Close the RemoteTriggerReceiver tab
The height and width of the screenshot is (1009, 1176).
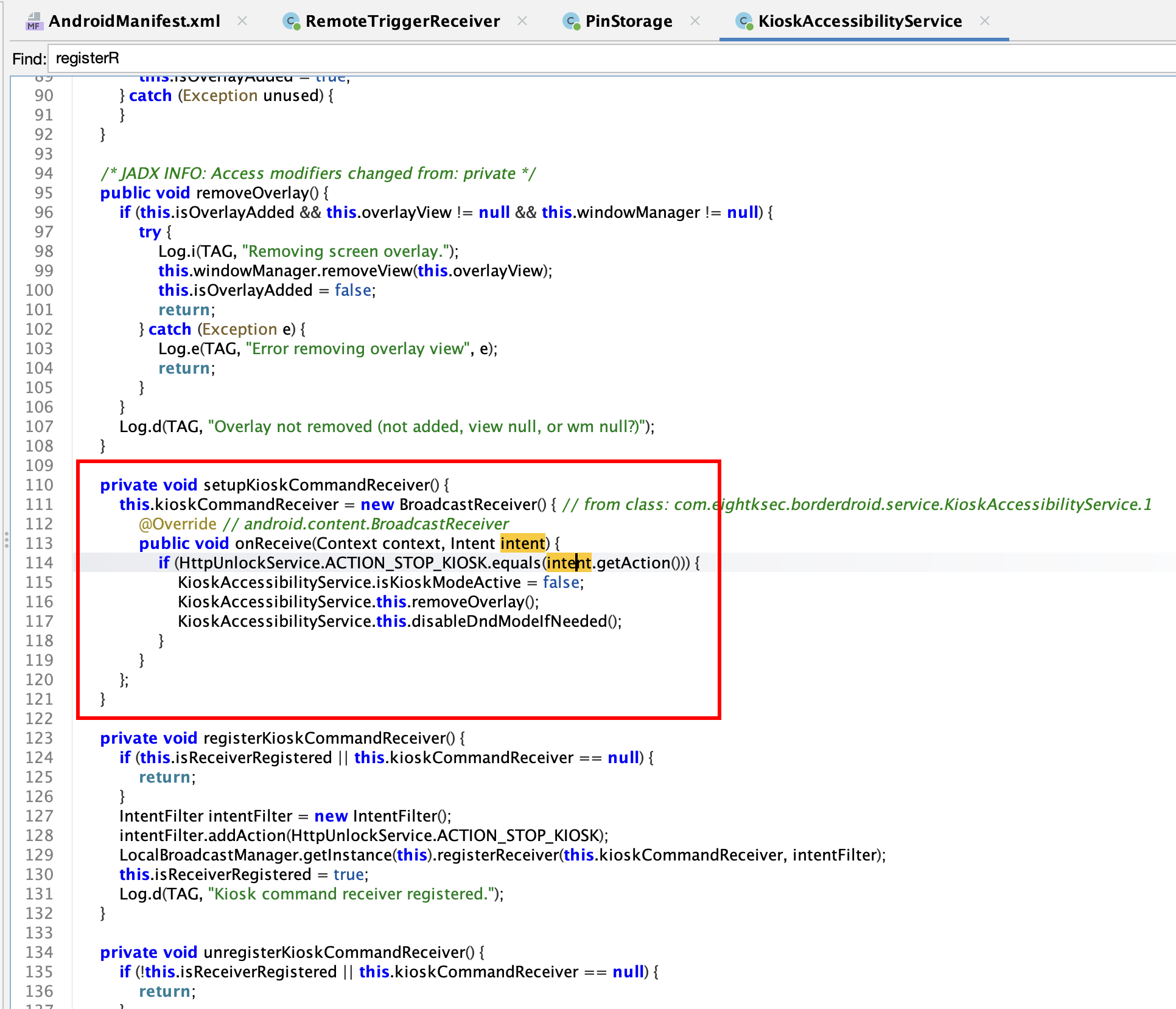tap(522, 21)
